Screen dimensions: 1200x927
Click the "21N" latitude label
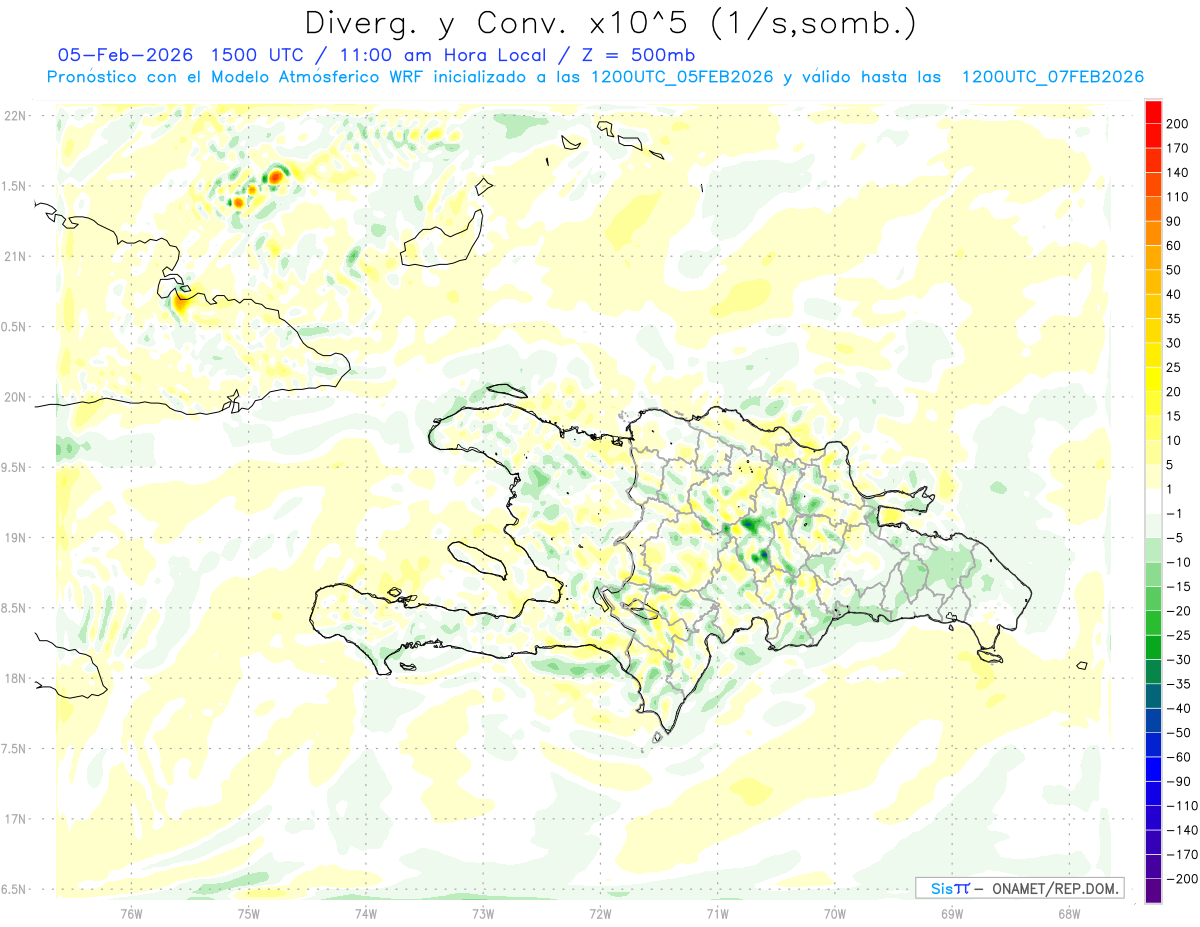15,256
